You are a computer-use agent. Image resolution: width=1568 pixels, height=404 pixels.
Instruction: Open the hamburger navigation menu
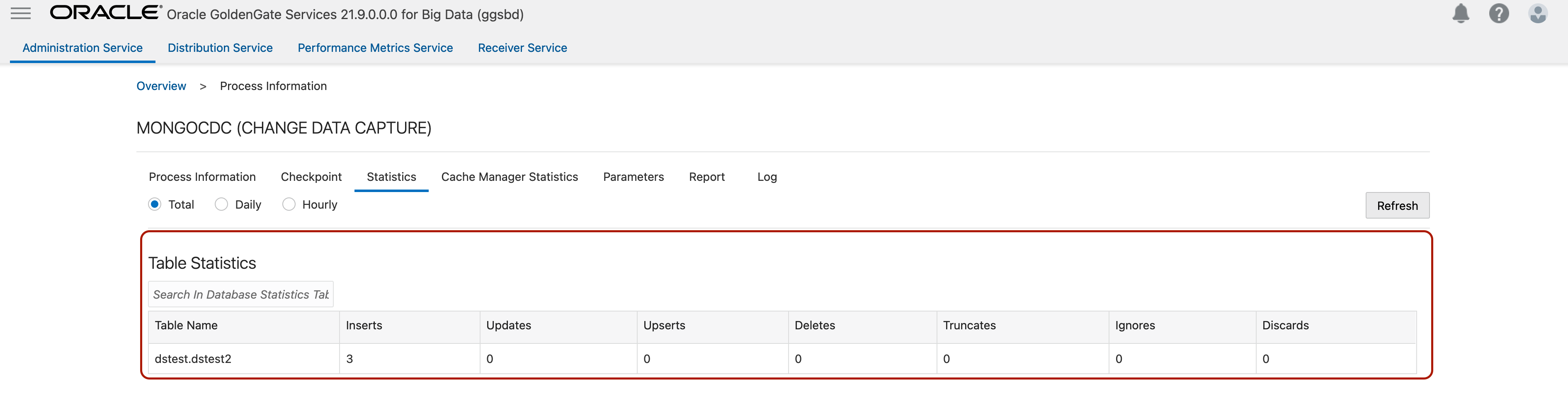pyautogui.click(x=21, y=13)
